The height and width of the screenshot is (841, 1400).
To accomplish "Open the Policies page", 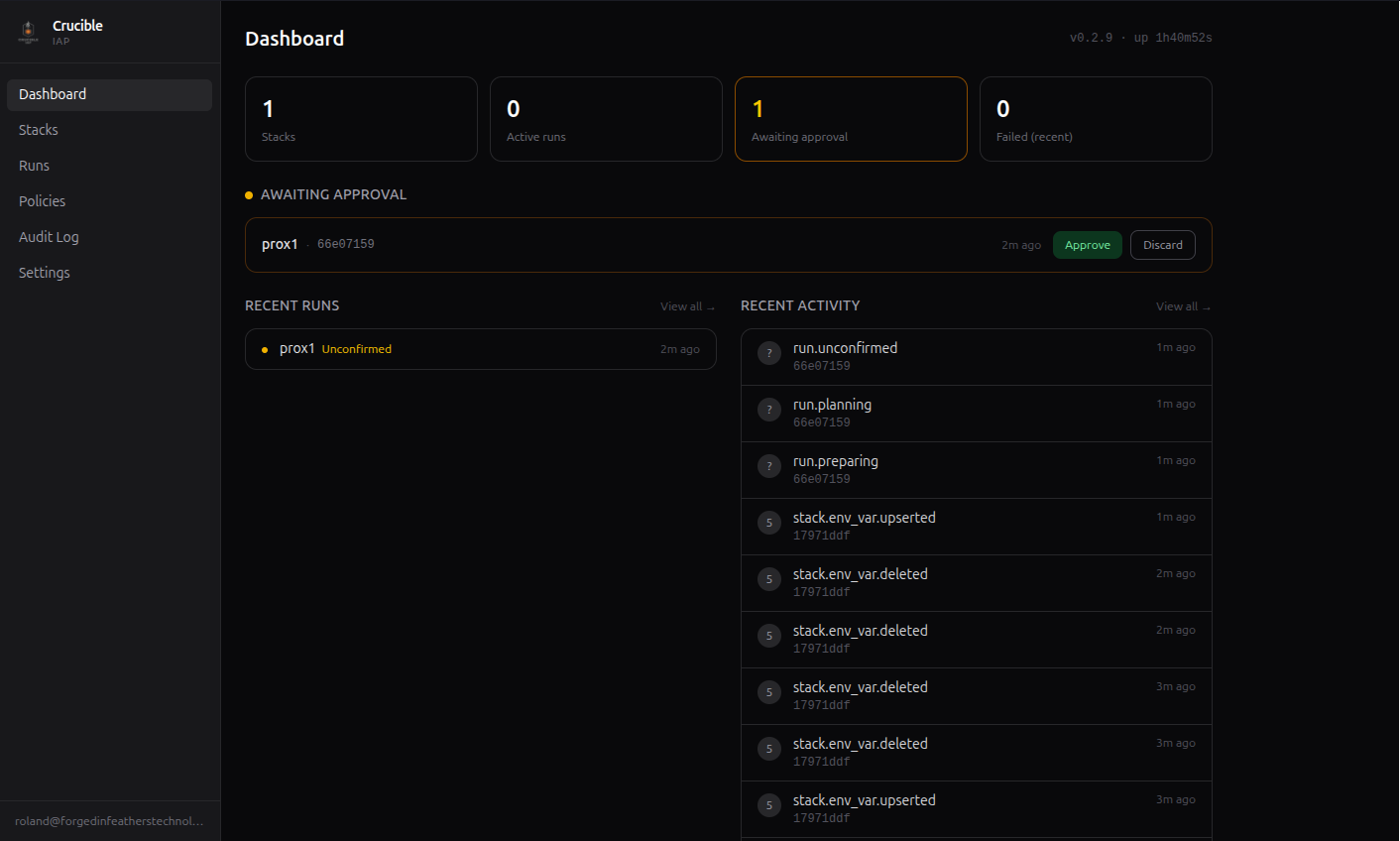I will tap(42, 200).
